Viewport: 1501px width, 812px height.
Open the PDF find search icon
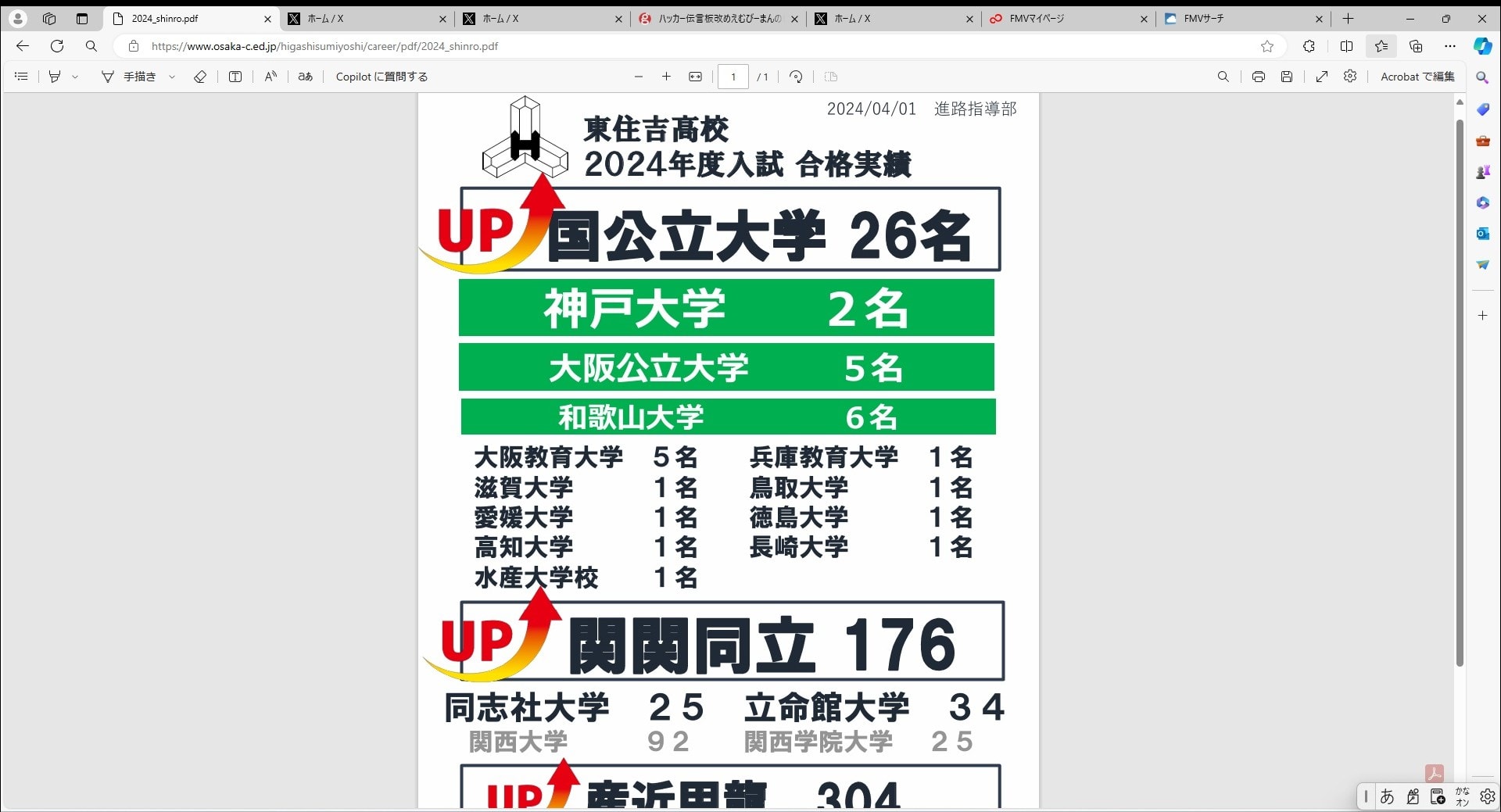[x=1223, y=77]
